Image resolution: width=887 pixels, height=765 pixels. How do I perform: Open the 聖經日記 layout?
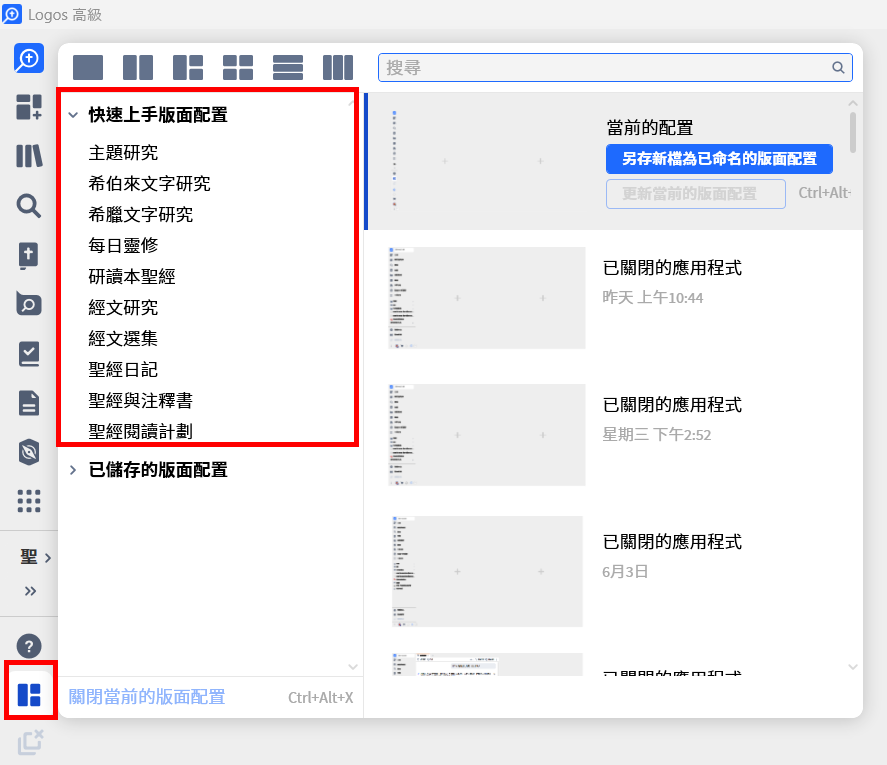tap(123, 369)
